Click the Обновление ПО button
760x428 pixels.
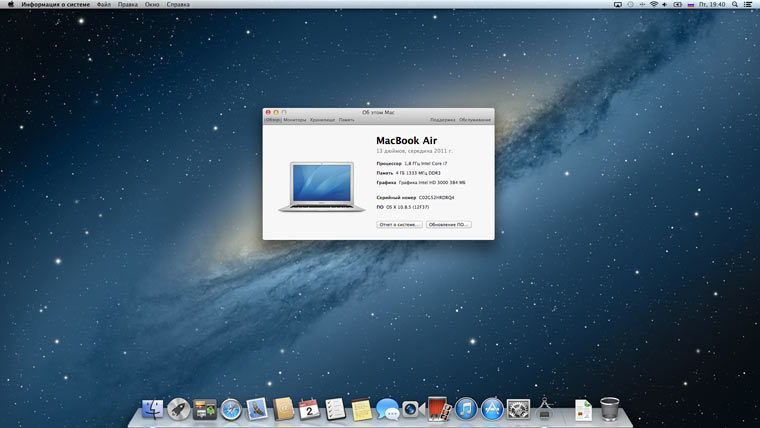click(x=448, y=224)
